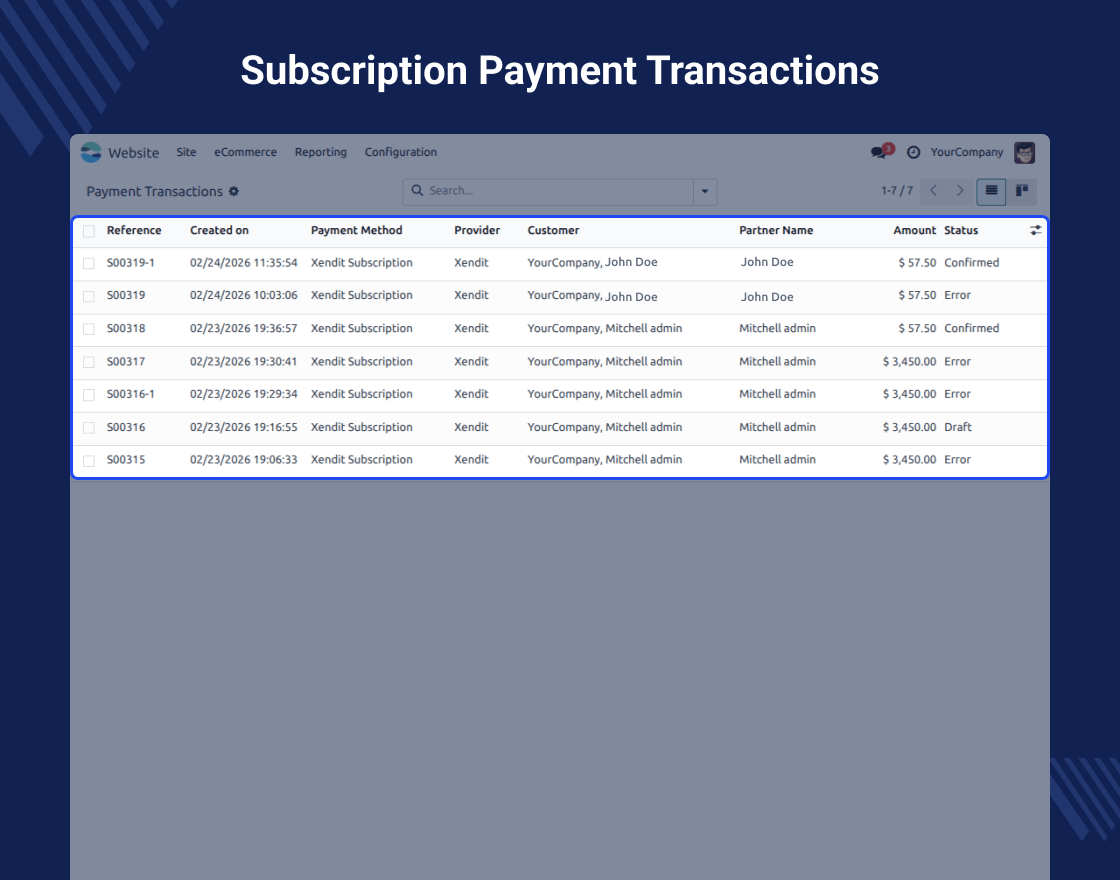Click the Website app logo icon

click(x=91, y=152)
